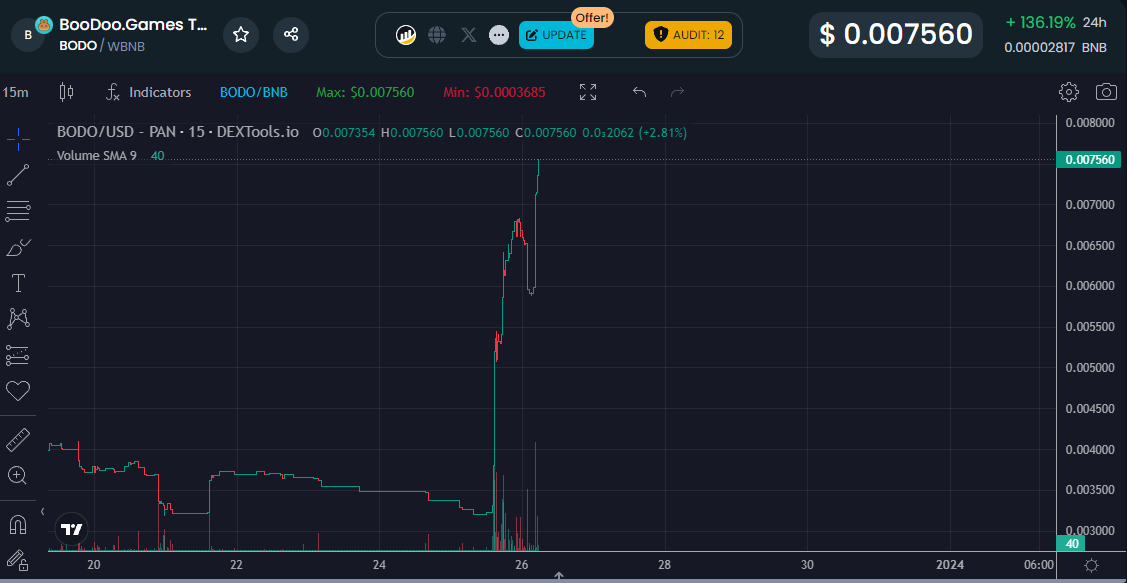This screenshot has height=583, width=1127.
Task: Show more token links ellipsis
Action: [499, 35]
